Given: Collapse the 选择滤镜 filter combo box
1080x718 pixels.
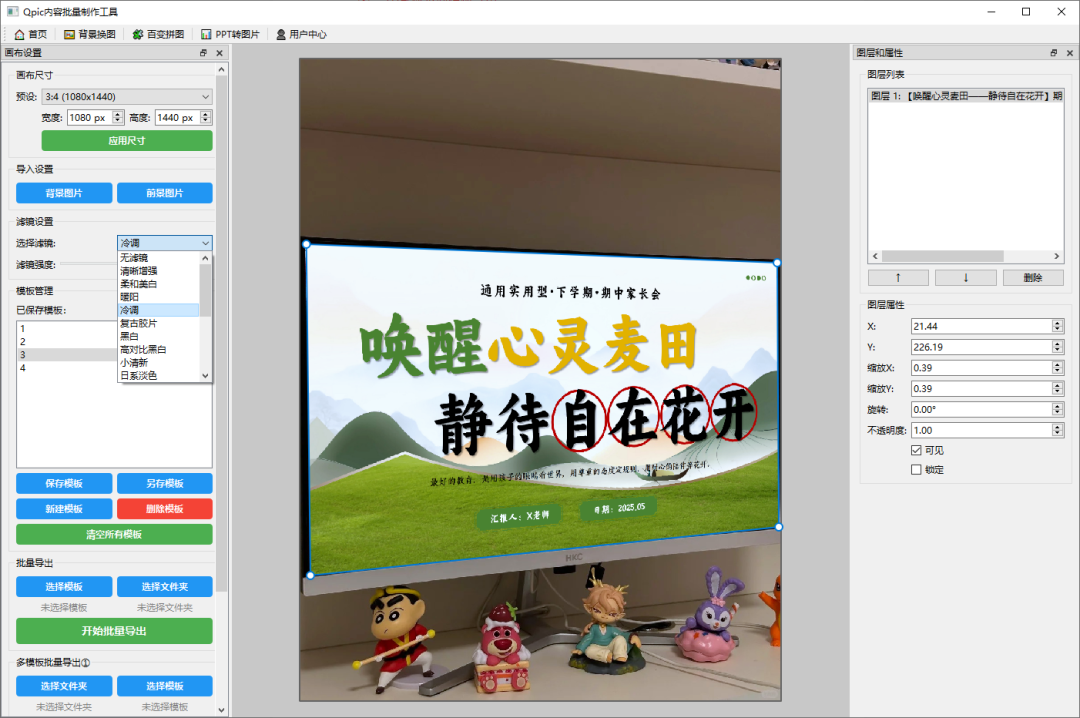Looking at the screenshot, I should click(x=205, y=243).
